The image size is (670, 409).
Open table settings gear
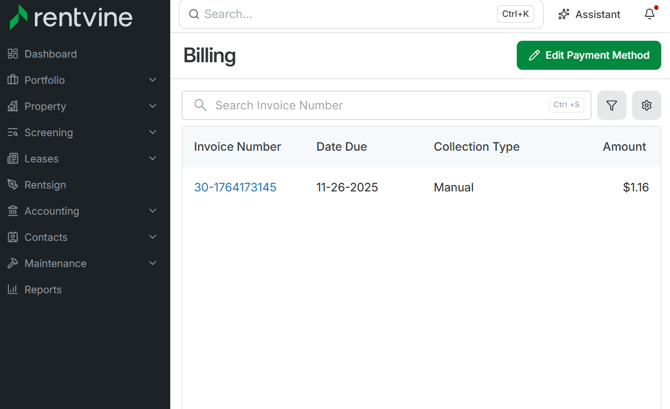(x=646, y=105)
